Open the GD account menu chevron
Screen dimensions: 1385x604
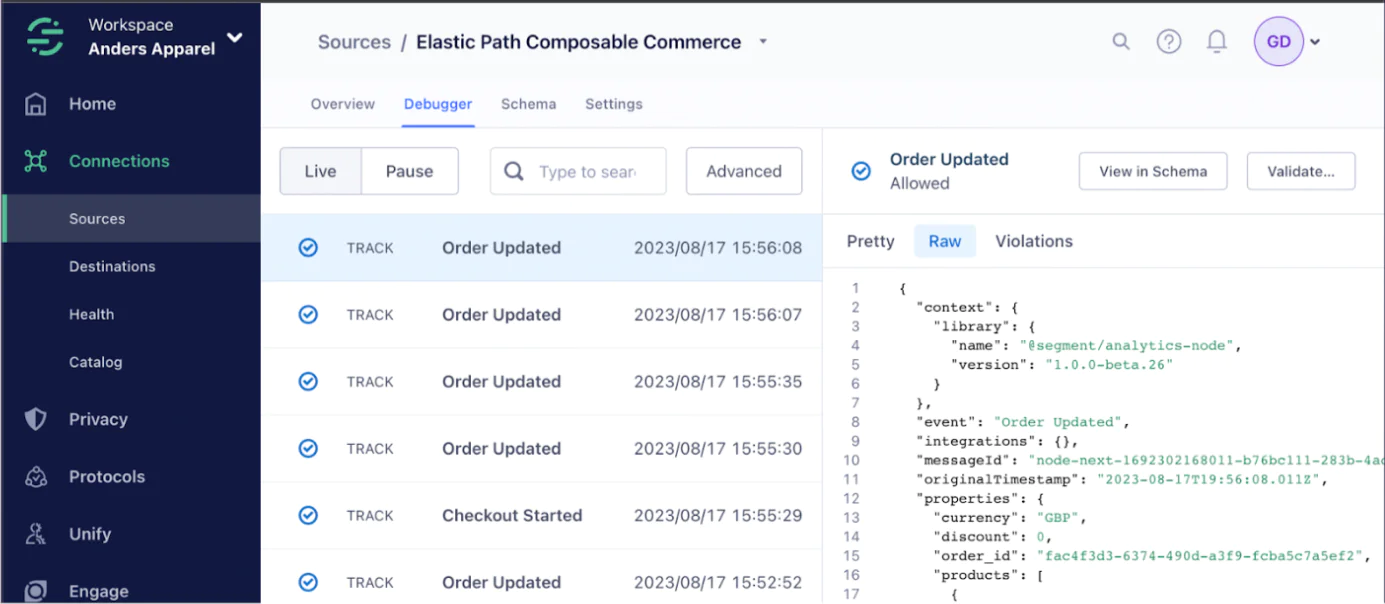click(x=1316, y=41)
